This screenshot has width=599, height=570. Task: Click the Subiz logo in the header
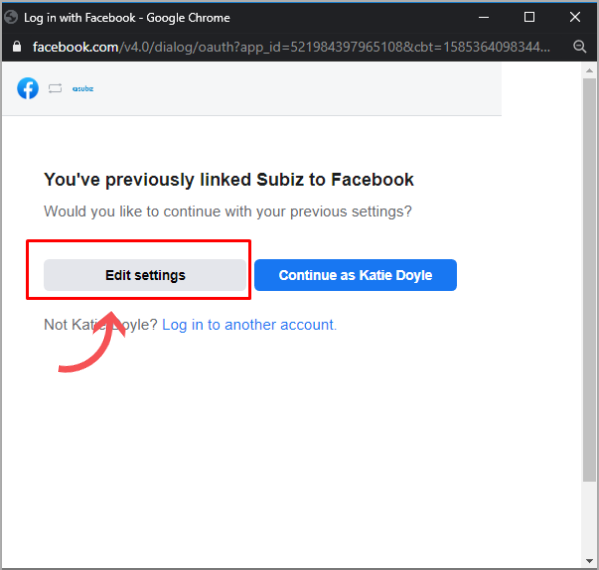[83, 89]
